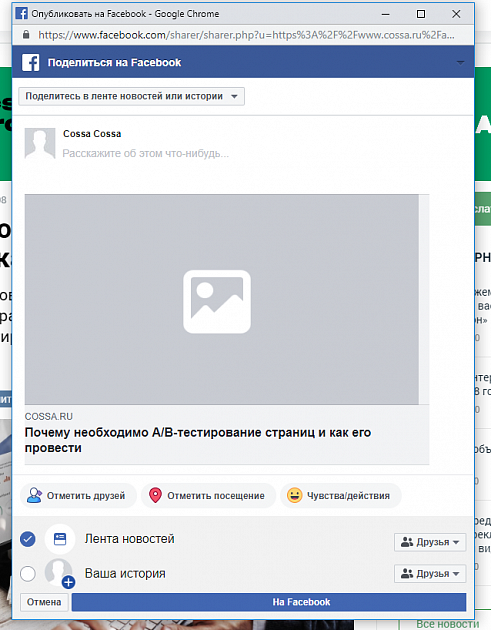This screenshot has width=491, height=630.
Task: Click 'Отметить друзей' button
Action: 78,495
